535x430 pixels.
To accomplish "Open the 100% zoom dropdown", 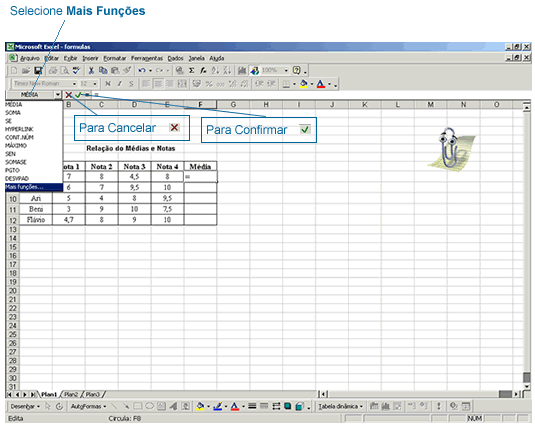I will pos(286,71).
